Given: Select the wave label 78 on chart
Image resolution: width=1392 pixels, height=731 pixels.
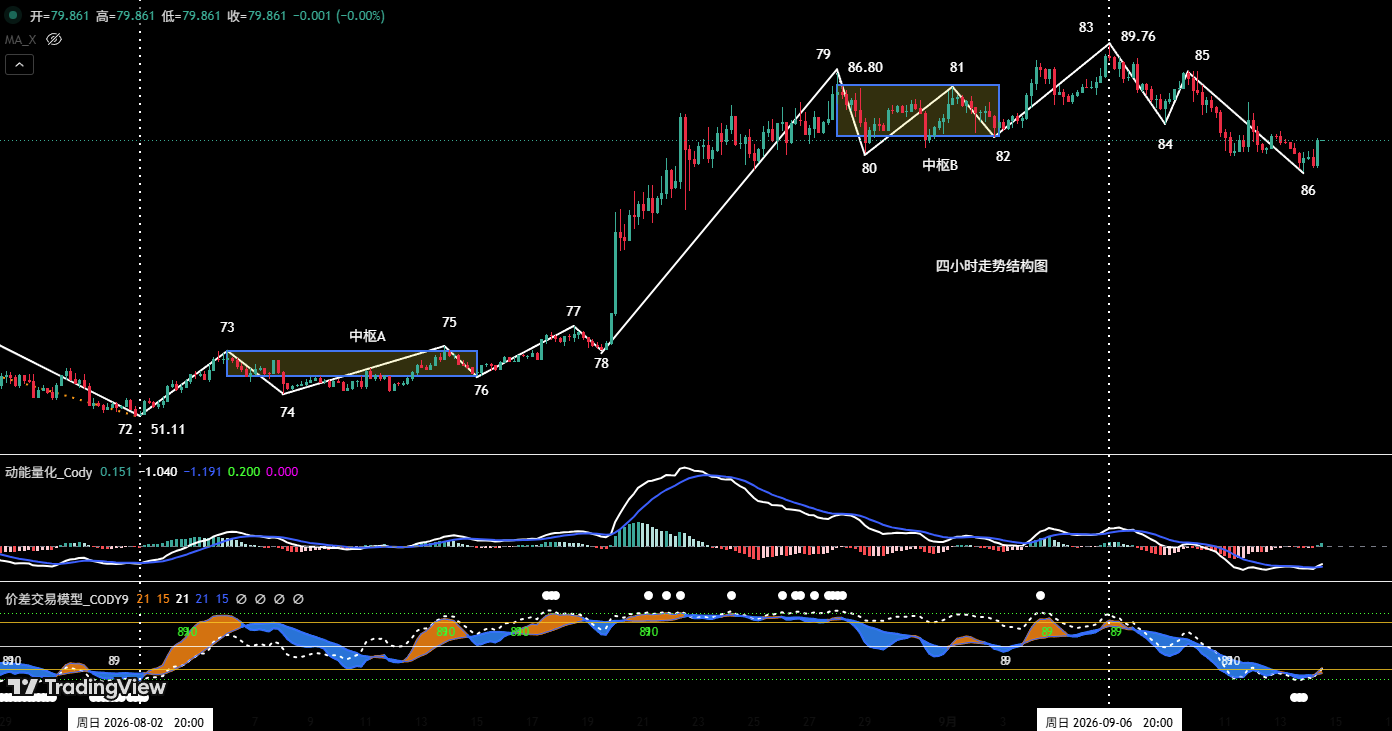Looking at the screenshot, I should tap(601, 364).
